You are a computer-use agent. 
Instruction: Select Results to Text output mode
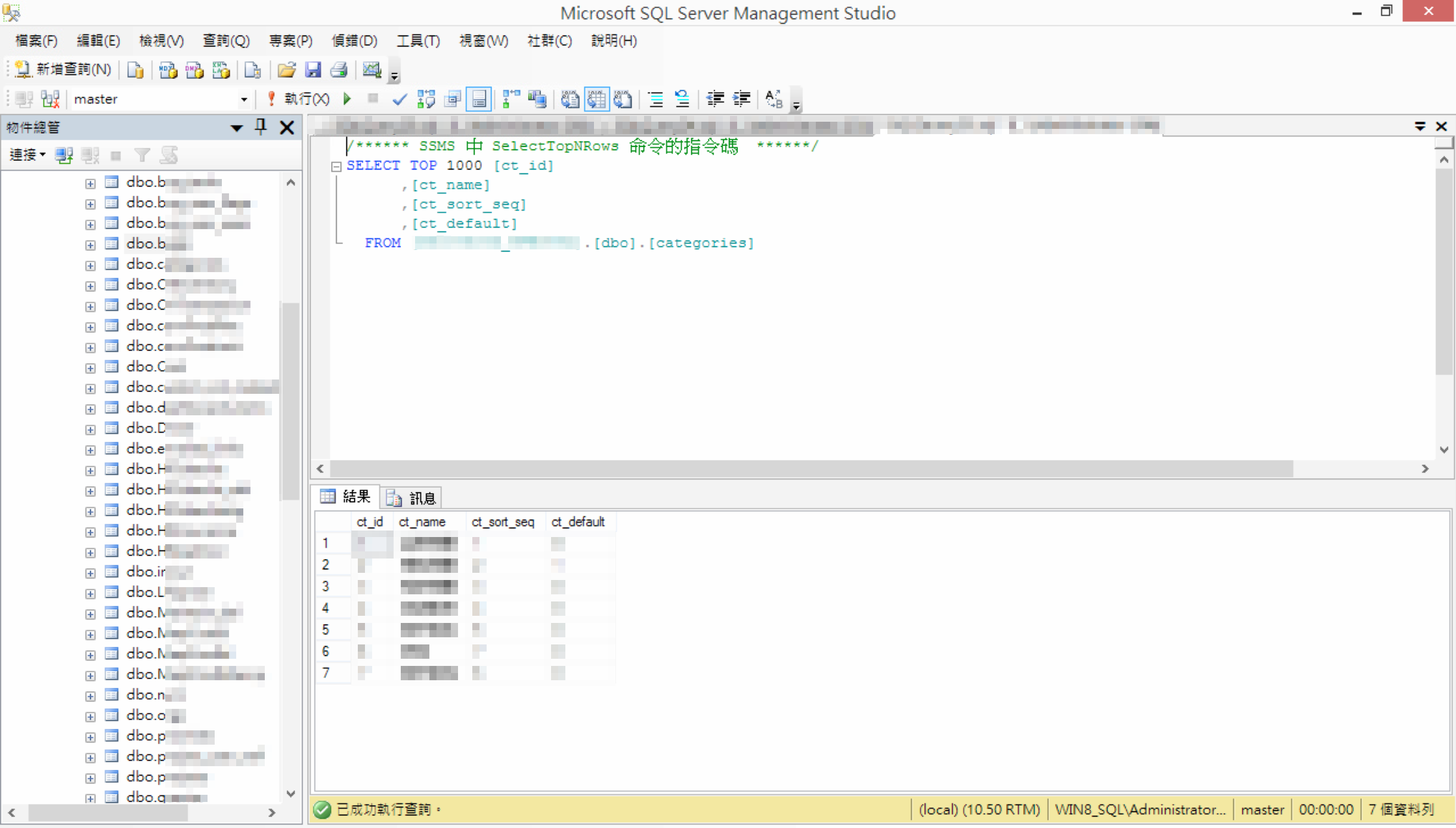click(570, 99)
